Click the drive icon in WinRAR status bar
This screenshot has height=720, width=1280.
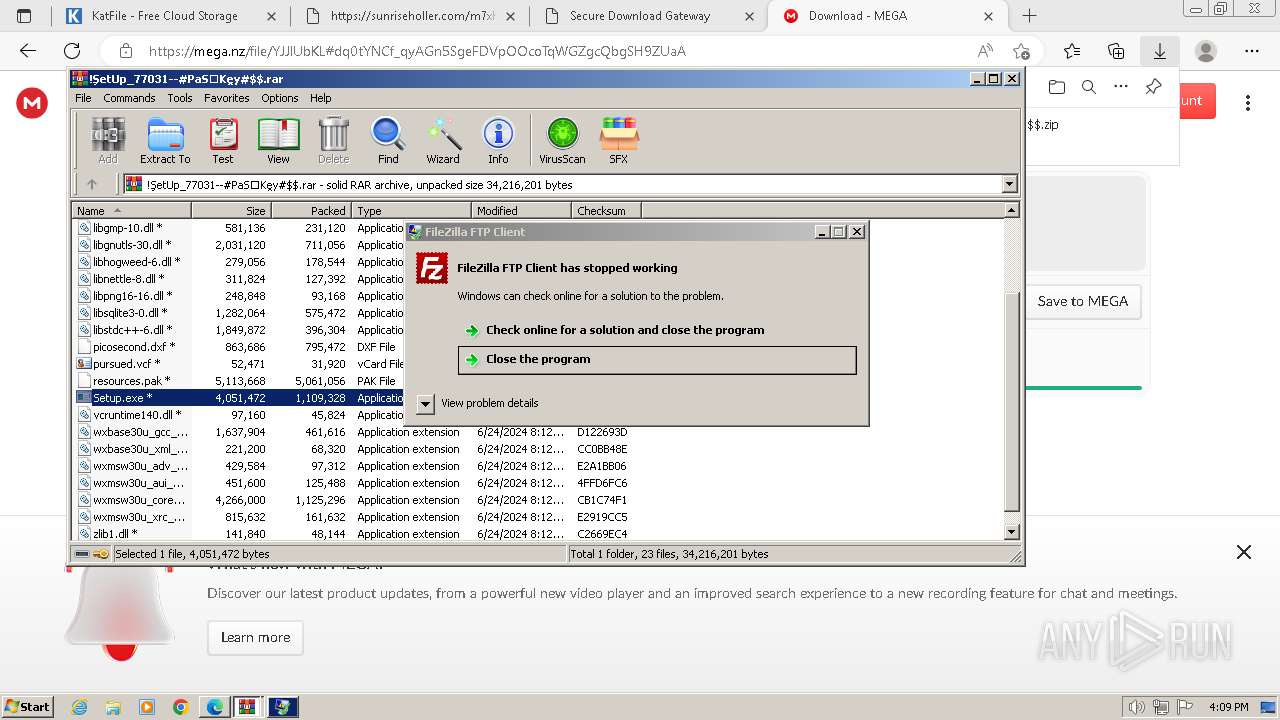[82, 554]
